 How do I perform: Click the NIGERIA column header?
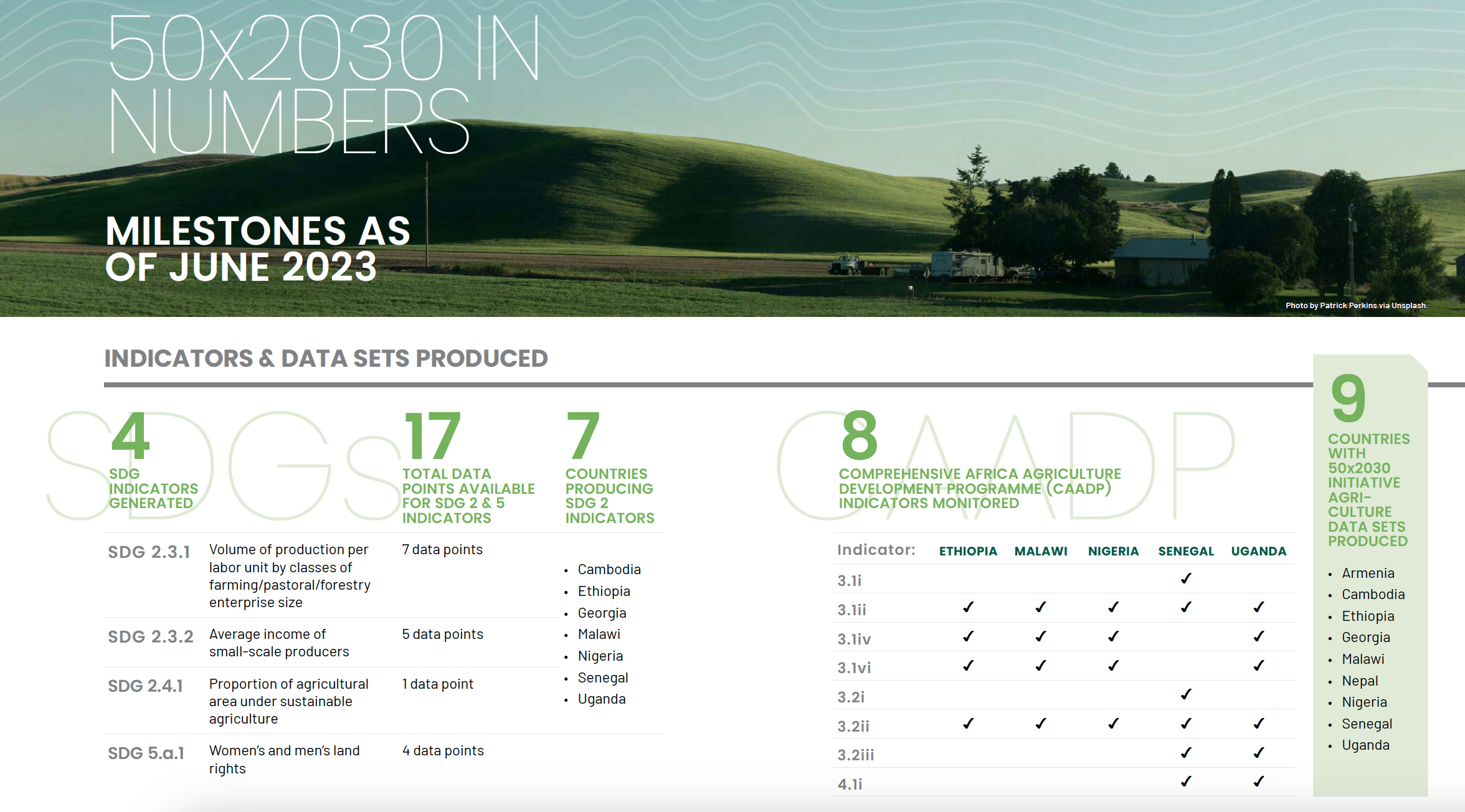(x=1113, y=551)
